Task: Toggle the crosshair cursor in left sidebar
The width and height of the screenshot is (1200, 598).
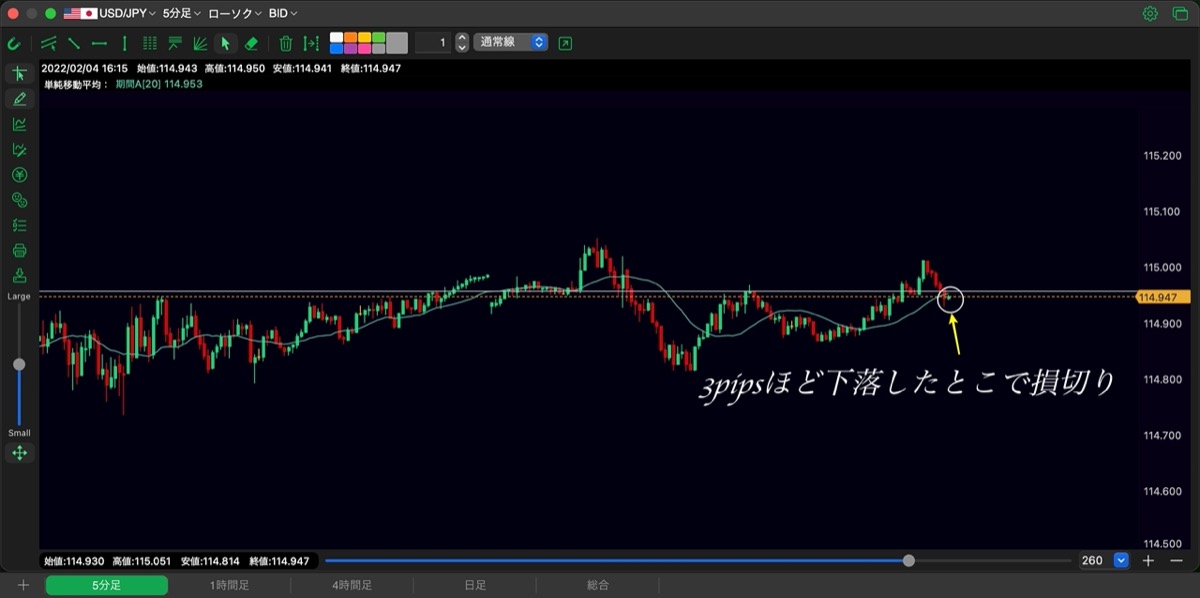Action: 19,74
